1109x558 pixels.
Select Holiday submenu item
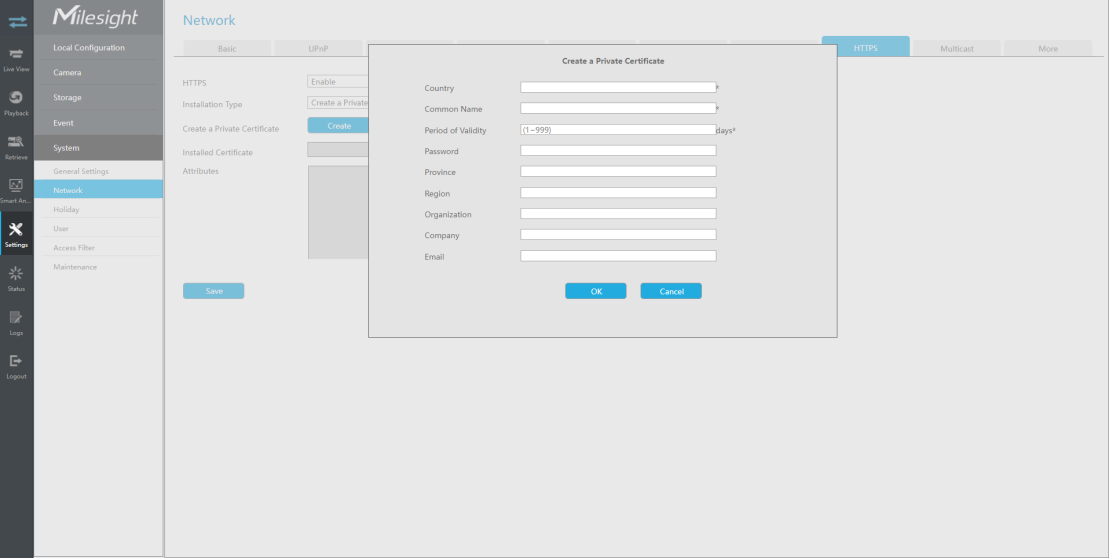pyautogui.click(x=98, y=209)
